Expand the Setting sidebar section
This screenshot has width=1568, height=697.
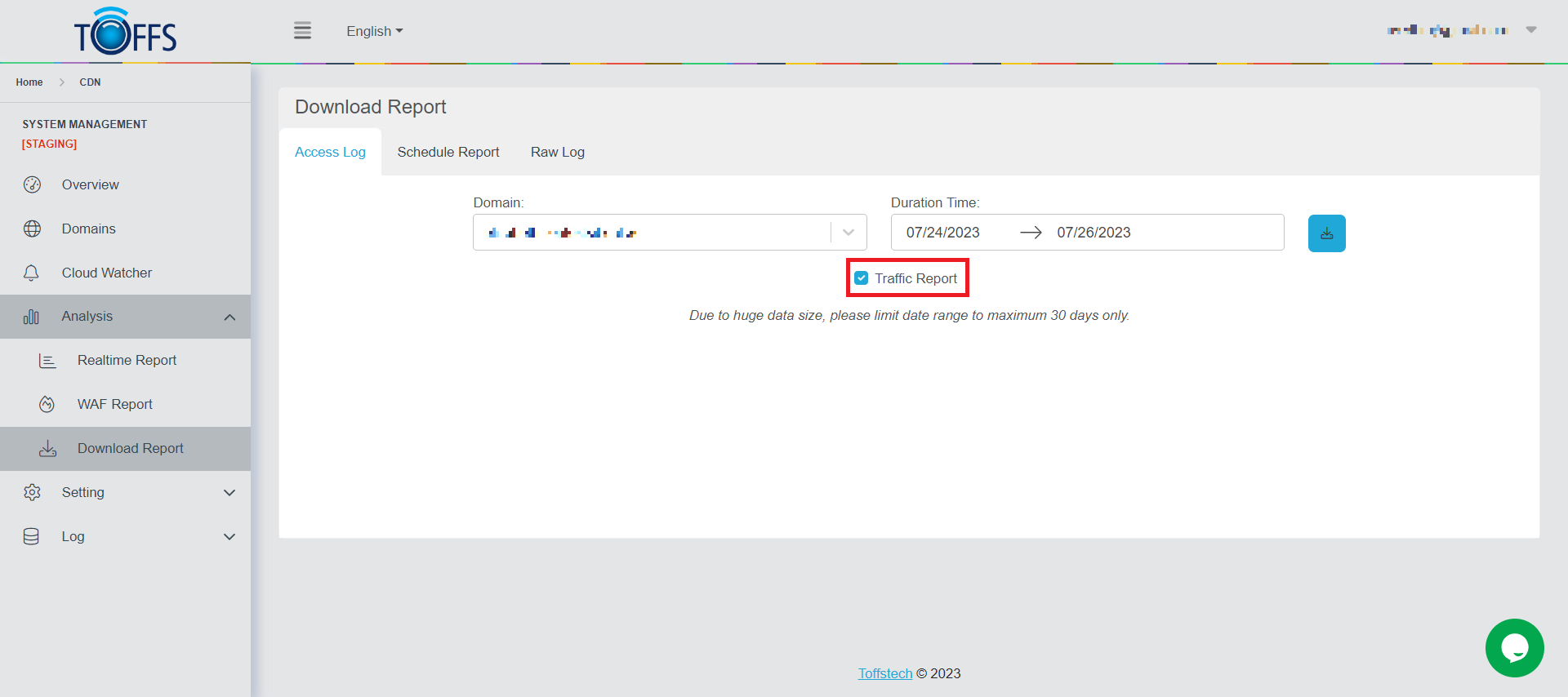(x=229, y=493)
